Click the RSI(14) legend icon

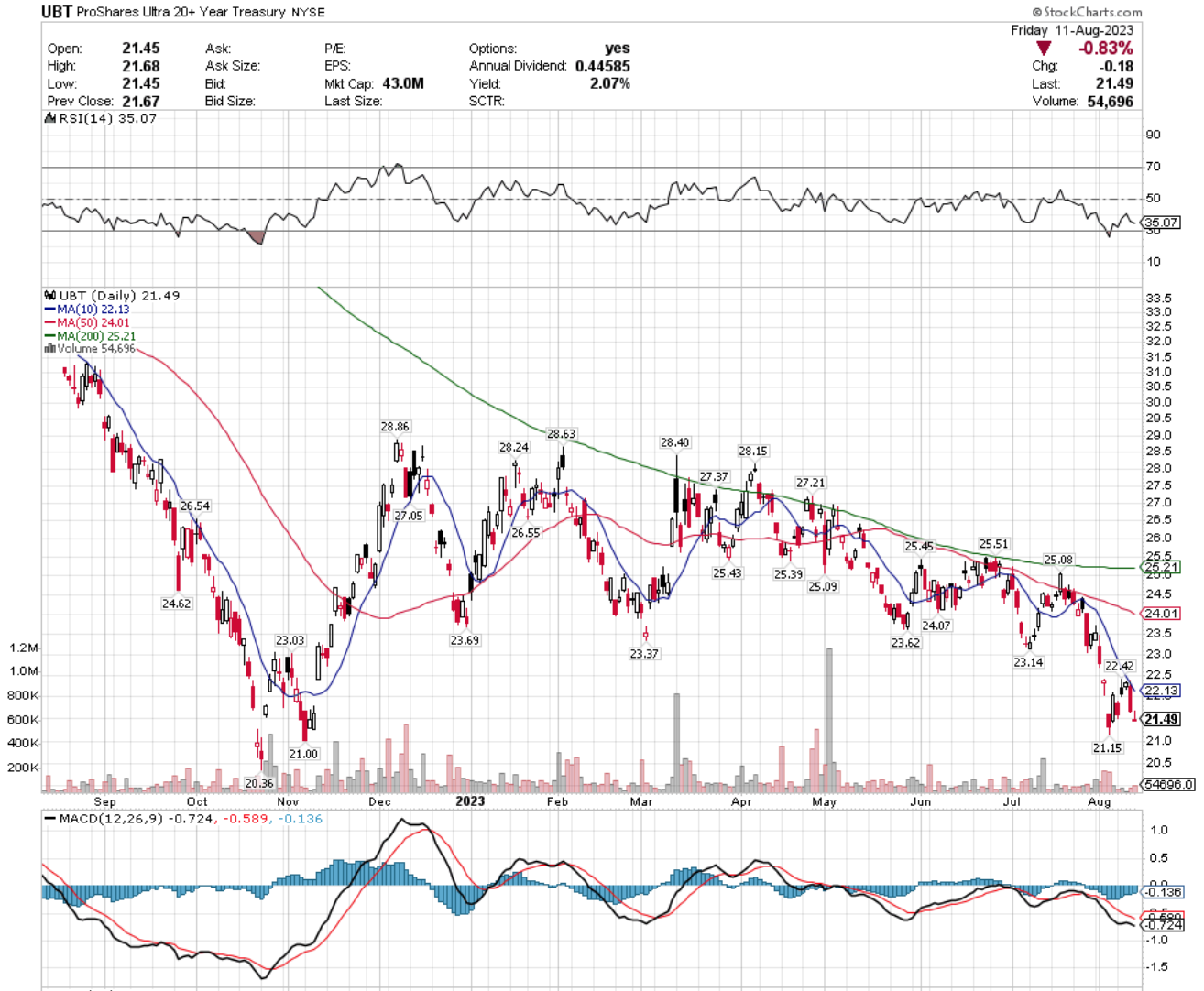[x=51, y=119]
